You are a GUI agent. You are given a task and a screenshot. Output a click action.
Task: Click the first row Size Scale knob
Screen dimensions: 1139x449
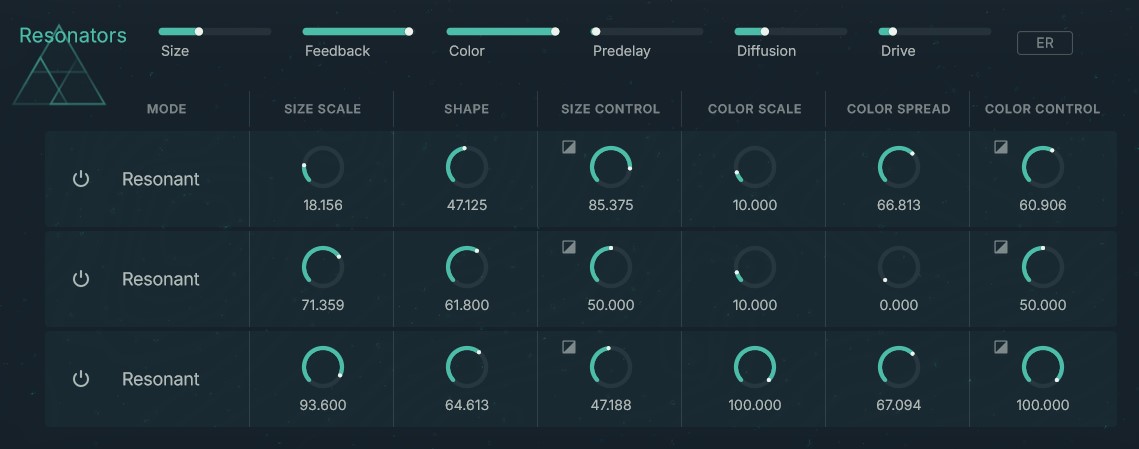322,167
